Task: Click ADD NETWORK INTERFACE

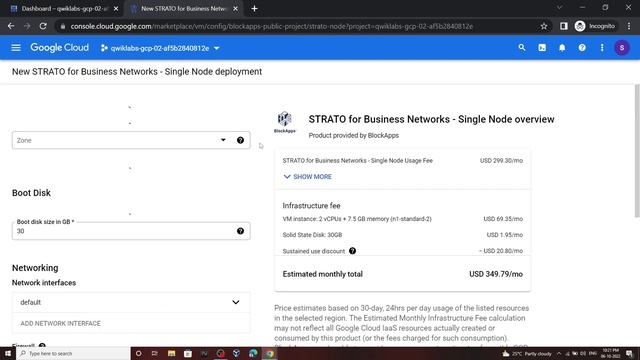Action: (x=60, y=323)
